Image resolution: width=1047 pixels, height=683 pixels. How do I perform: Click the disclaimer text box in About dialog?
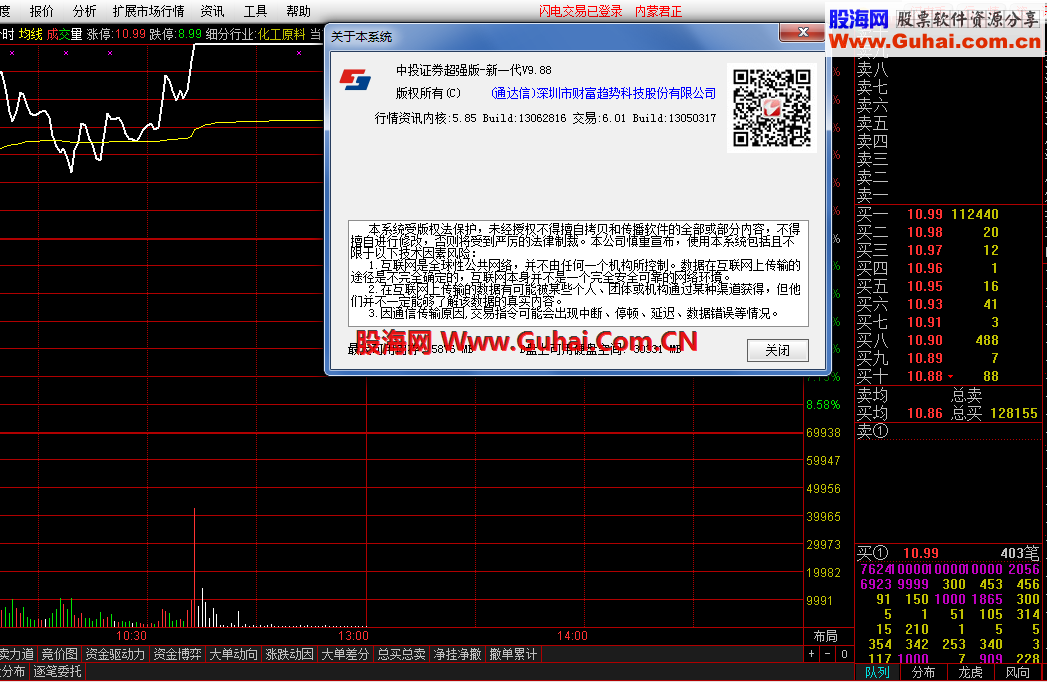coord(578,273)
